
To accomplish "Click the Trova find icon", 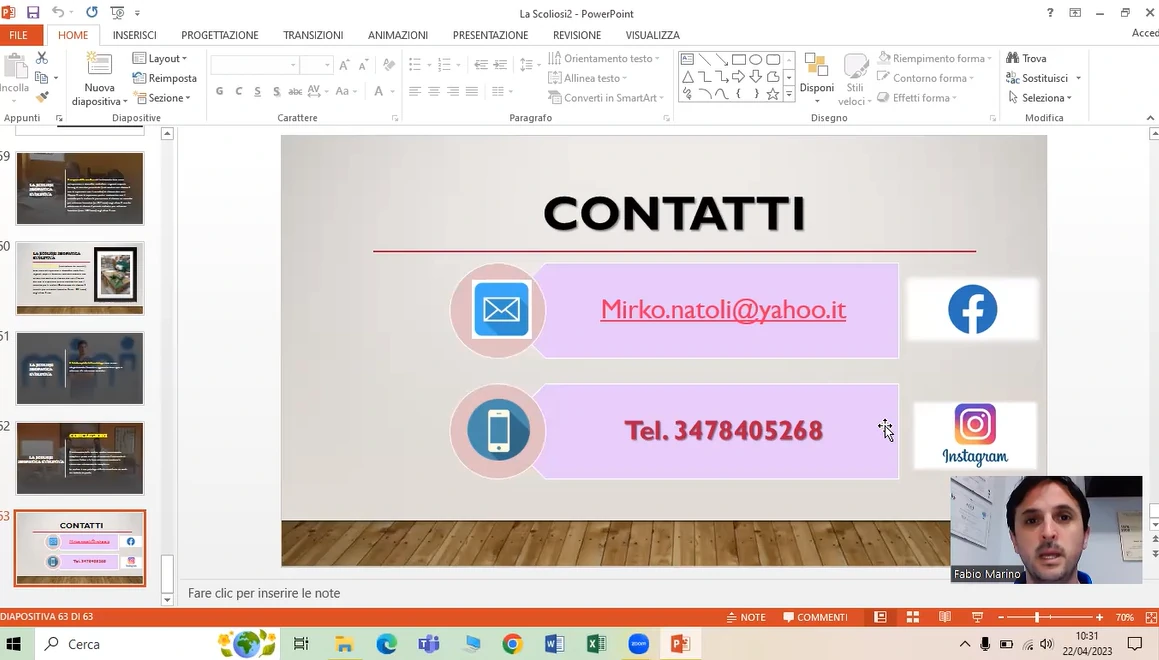I will pos(1013,58).
